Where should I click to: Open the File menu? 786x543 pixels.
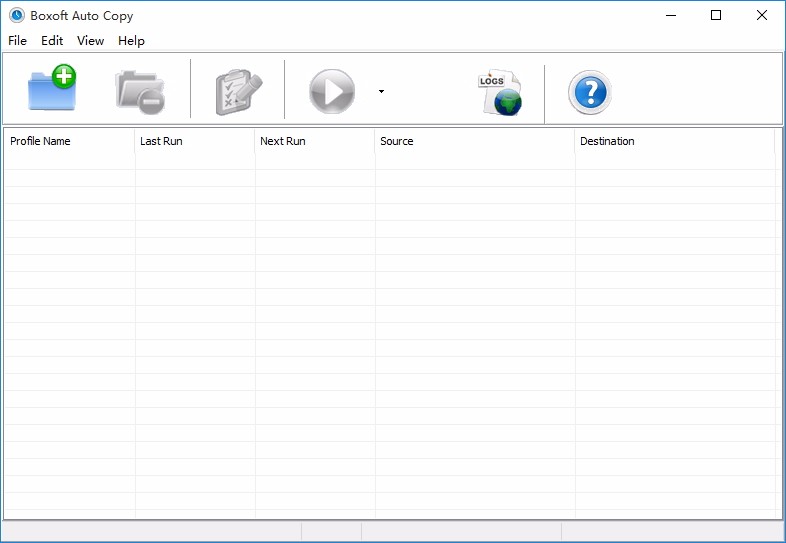pyautogui.click(x=18, y=41)
